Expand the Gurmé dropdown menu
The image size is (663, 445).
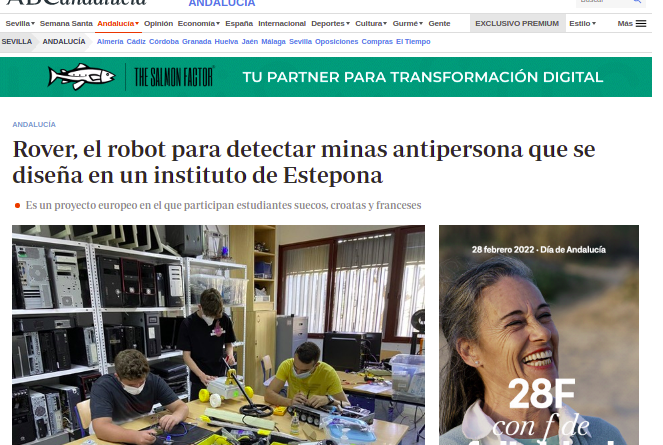408,23
